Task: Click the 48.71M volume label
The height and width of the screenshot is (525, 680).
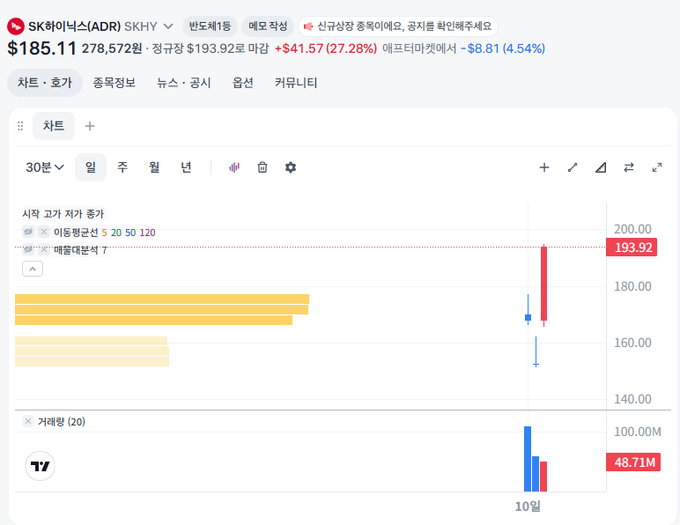Action: (x=633, y=462)
